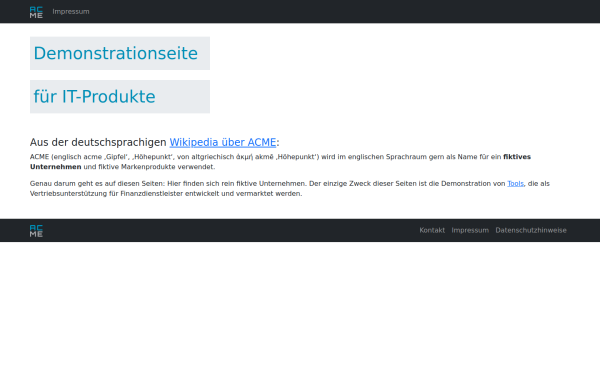Open Impressum in the top navigation bar
The width and height of the screenshot is (600, 375).
[x=71, y=11]
